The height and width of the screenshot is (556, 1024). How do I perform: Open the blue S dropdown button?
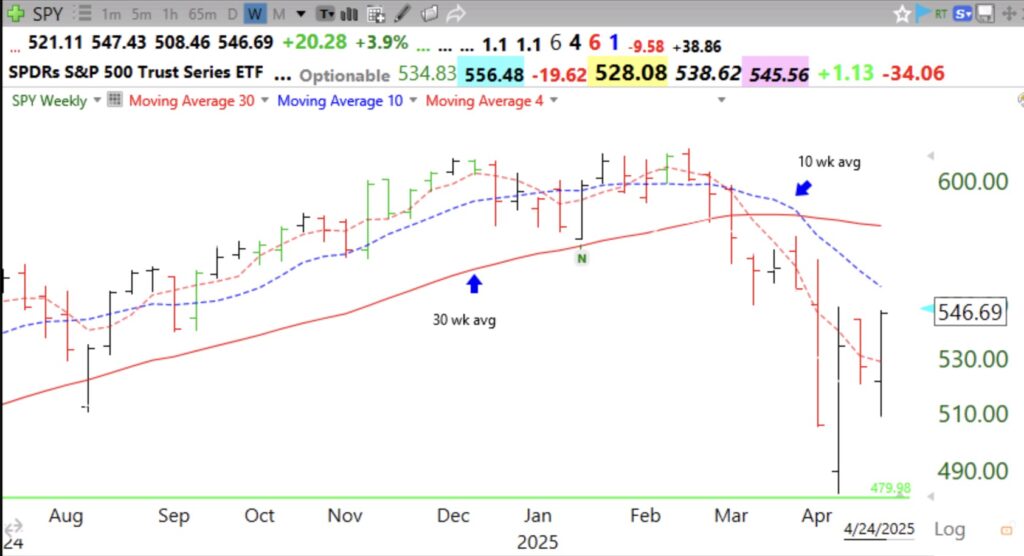point(963,14)
